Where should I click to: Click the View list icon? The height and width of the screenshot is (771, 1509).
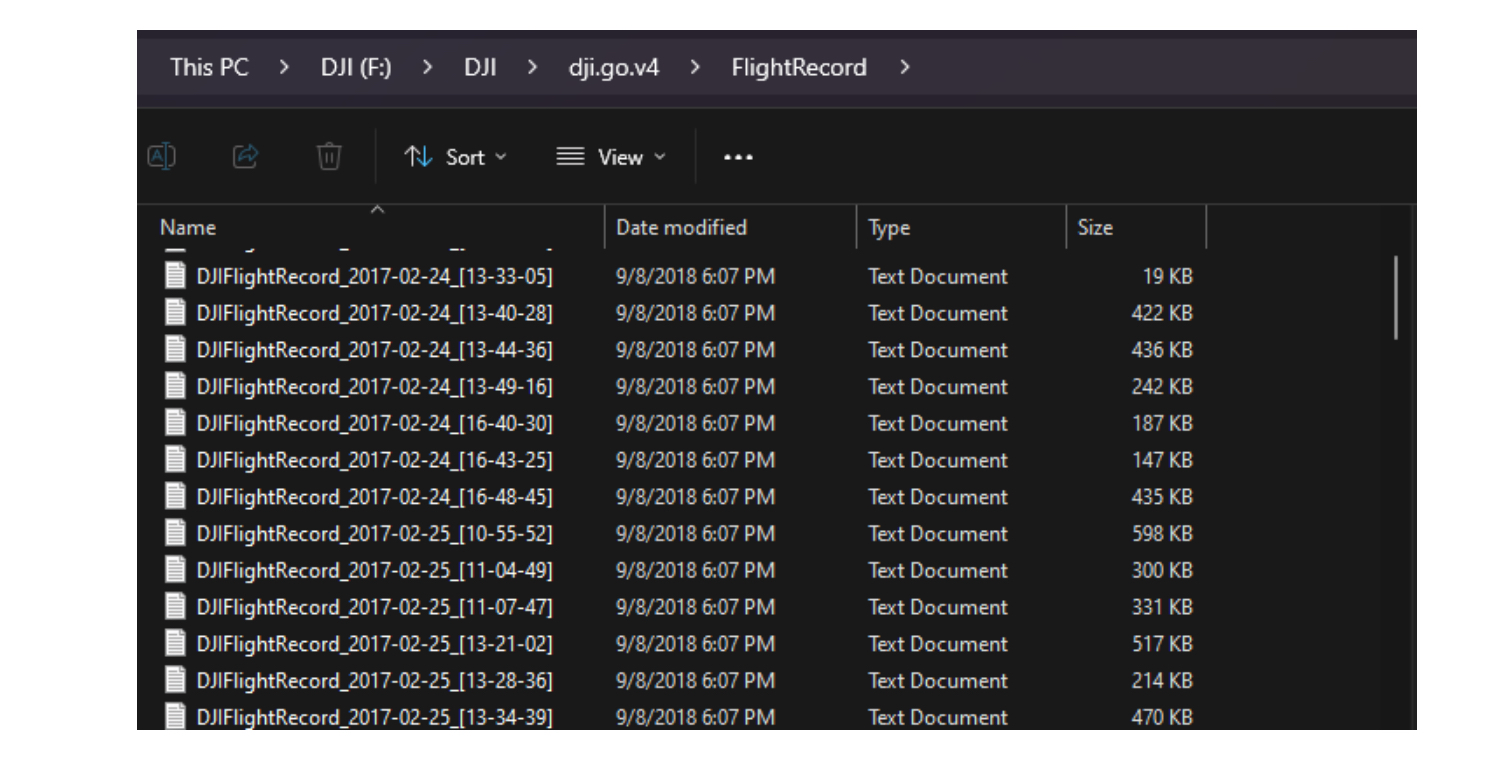tap(570, 156)
